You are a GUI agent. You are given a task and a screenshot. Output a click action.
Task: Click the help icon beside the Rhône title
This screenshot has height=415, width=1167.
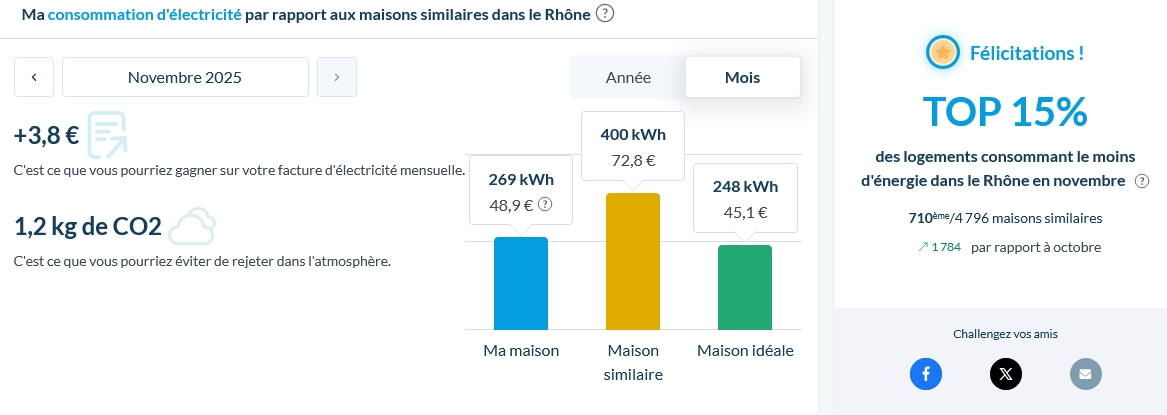click(x=605, y=14)
